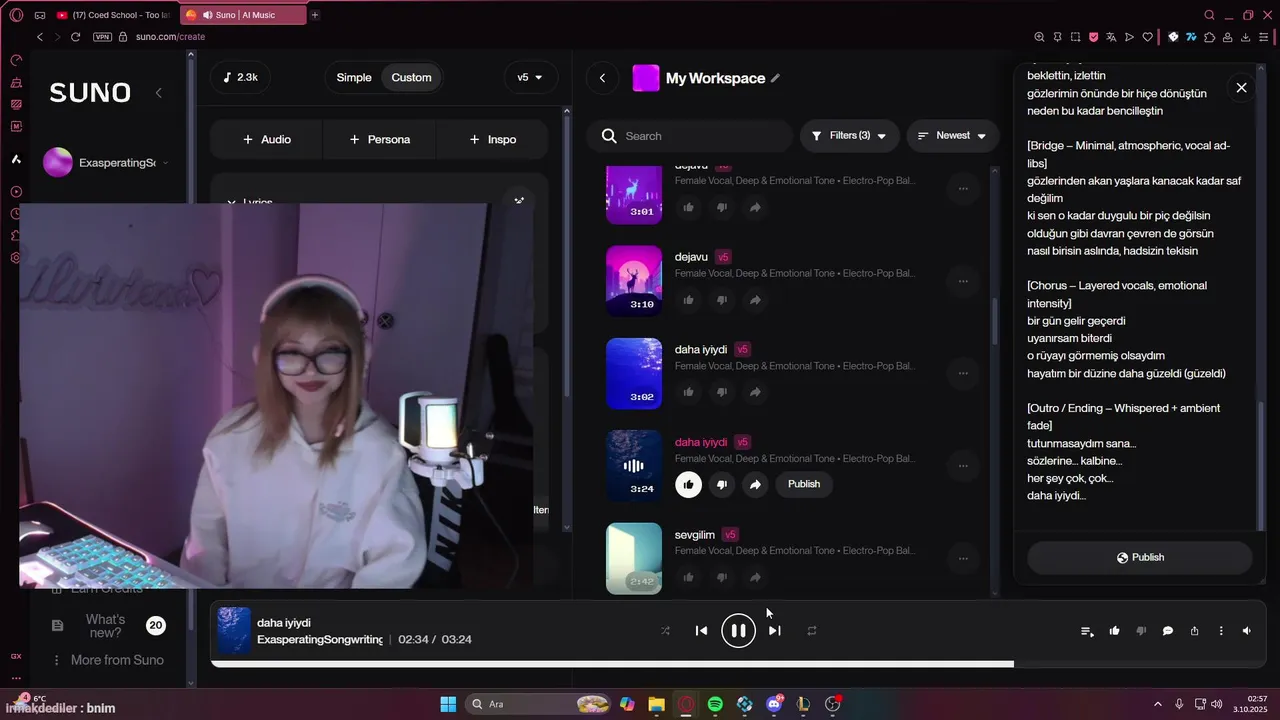This screenshot has width=1280, height=720.
Task: Toggle repeat in the player bar
Action: pyautogui.click(x=812, y=631)
